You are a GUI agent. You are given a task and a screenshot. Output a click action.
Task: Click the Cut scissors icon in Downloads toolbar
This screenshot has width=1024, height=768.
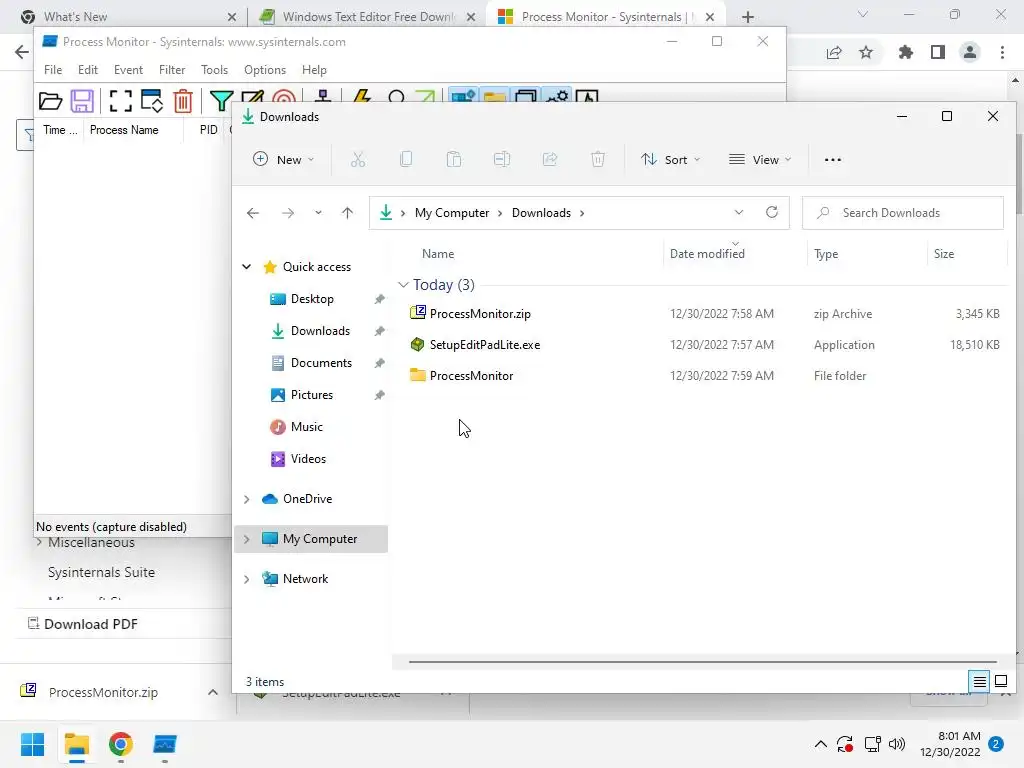tap(358, 159)
